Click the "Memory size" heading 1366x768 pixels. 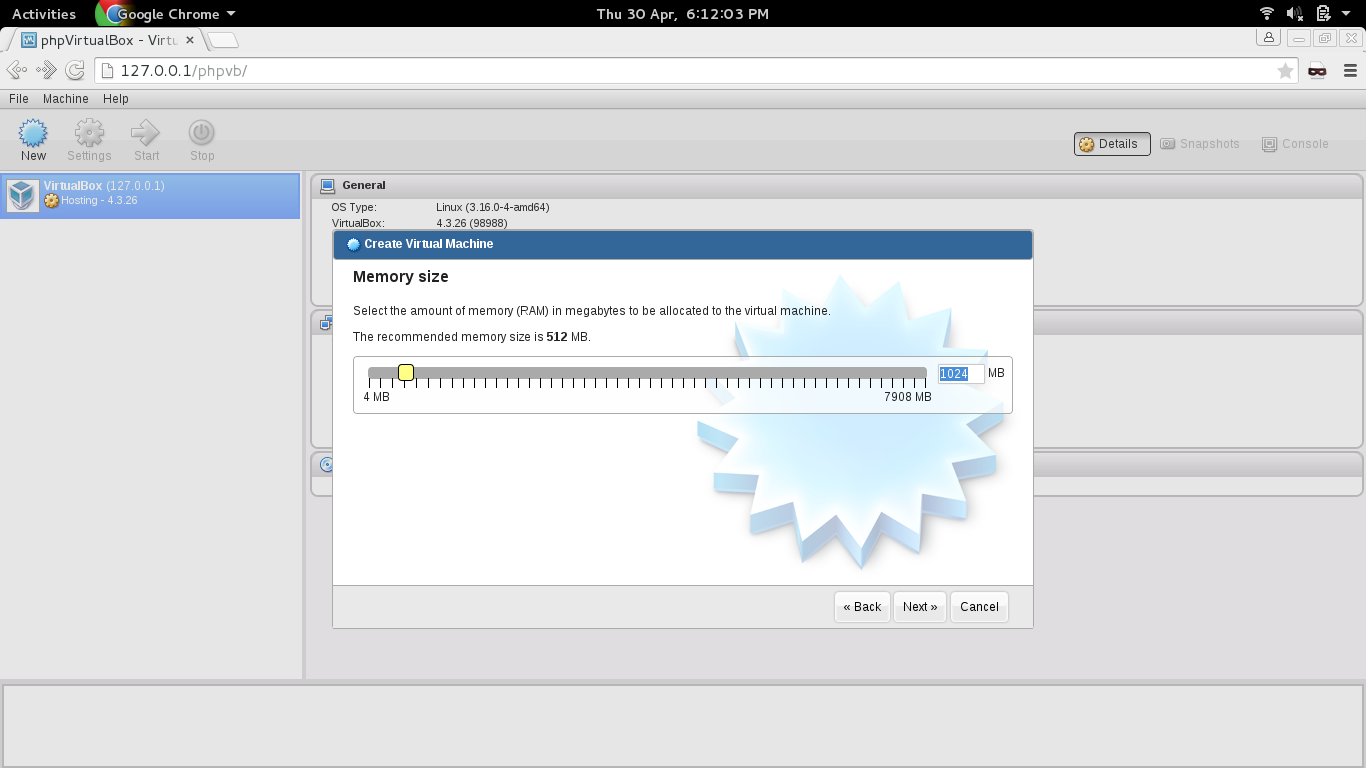click(x=401, y=277)
